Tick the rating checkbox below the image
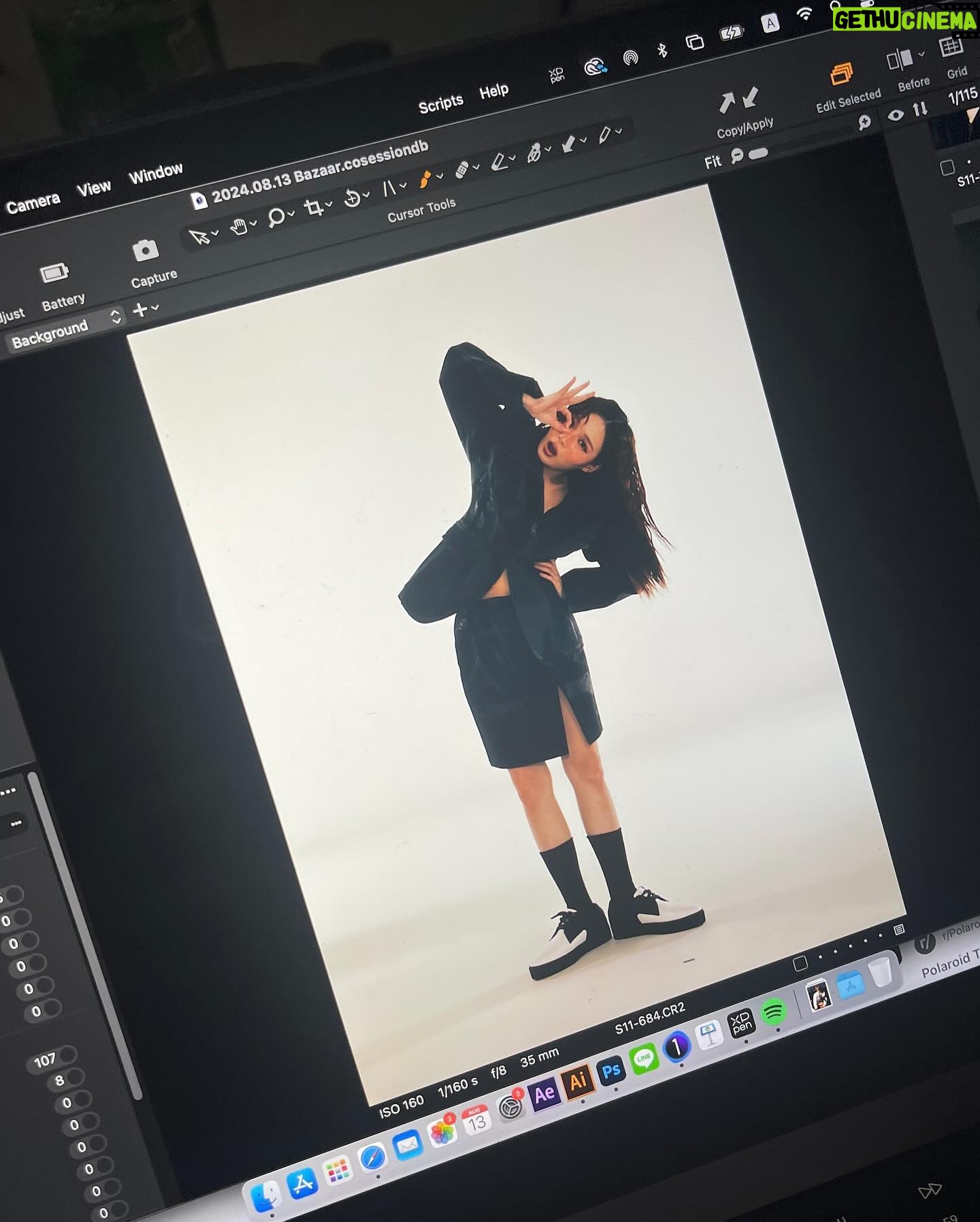This screenshot has width=980, height=1222. 800,963
